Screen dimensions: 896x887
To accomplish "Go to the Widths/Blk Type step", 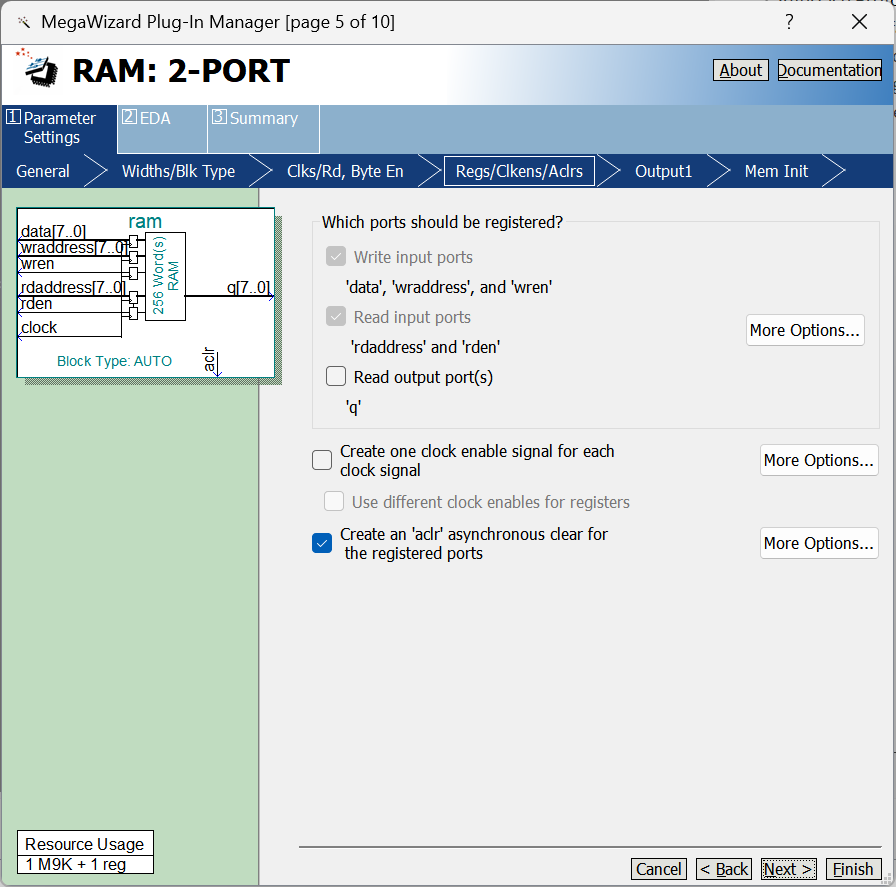I will pyautogui.click(x=178, y=171).
